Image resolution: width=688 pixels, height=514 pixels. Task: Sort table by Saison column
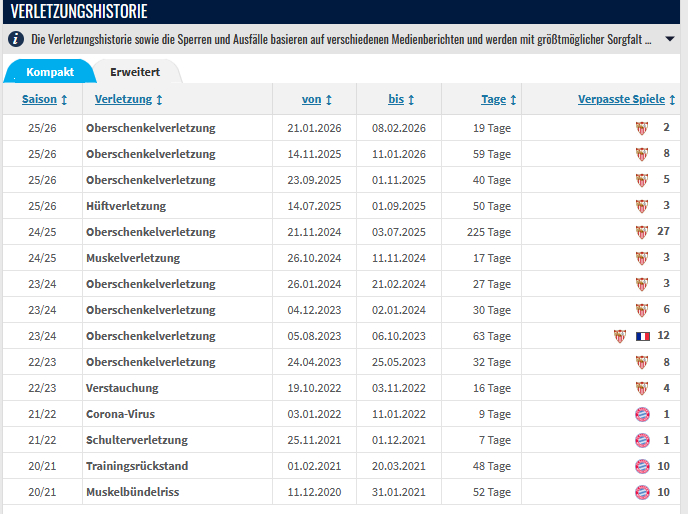coord(39,99)
